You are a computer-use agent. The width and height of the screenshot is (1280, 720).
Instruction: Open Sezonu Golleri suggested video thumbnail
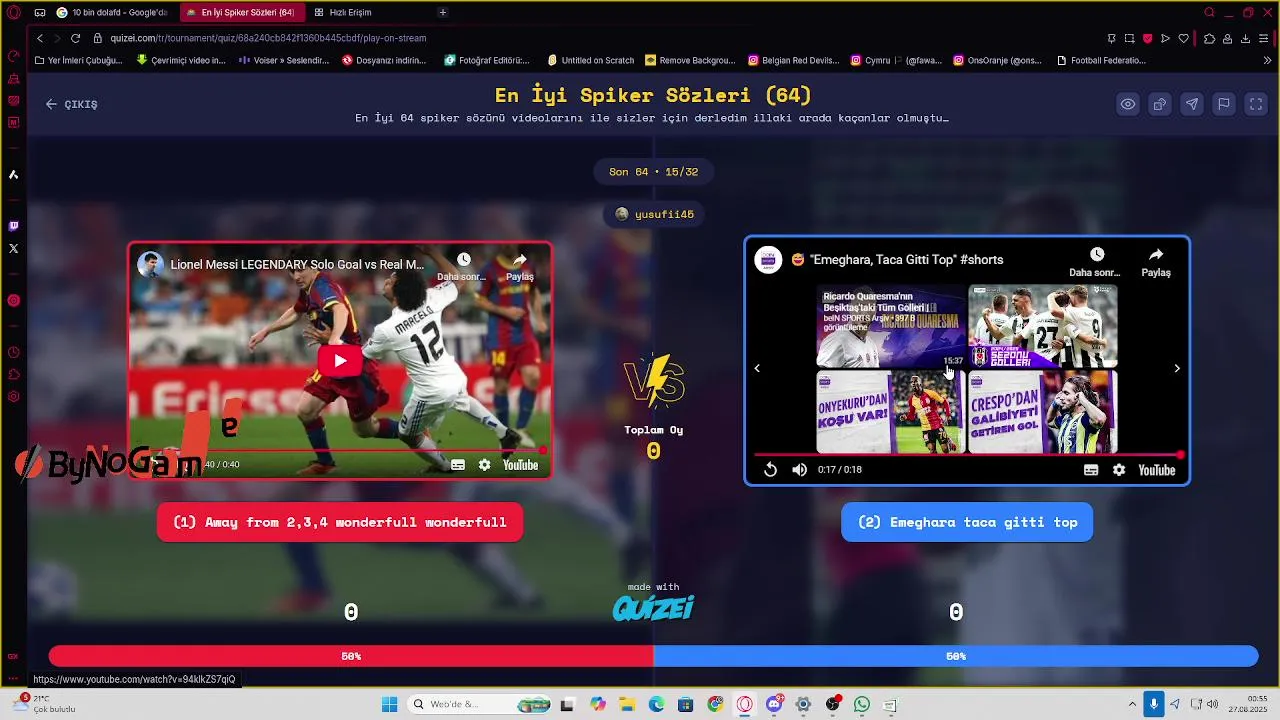click(1043, 327)
